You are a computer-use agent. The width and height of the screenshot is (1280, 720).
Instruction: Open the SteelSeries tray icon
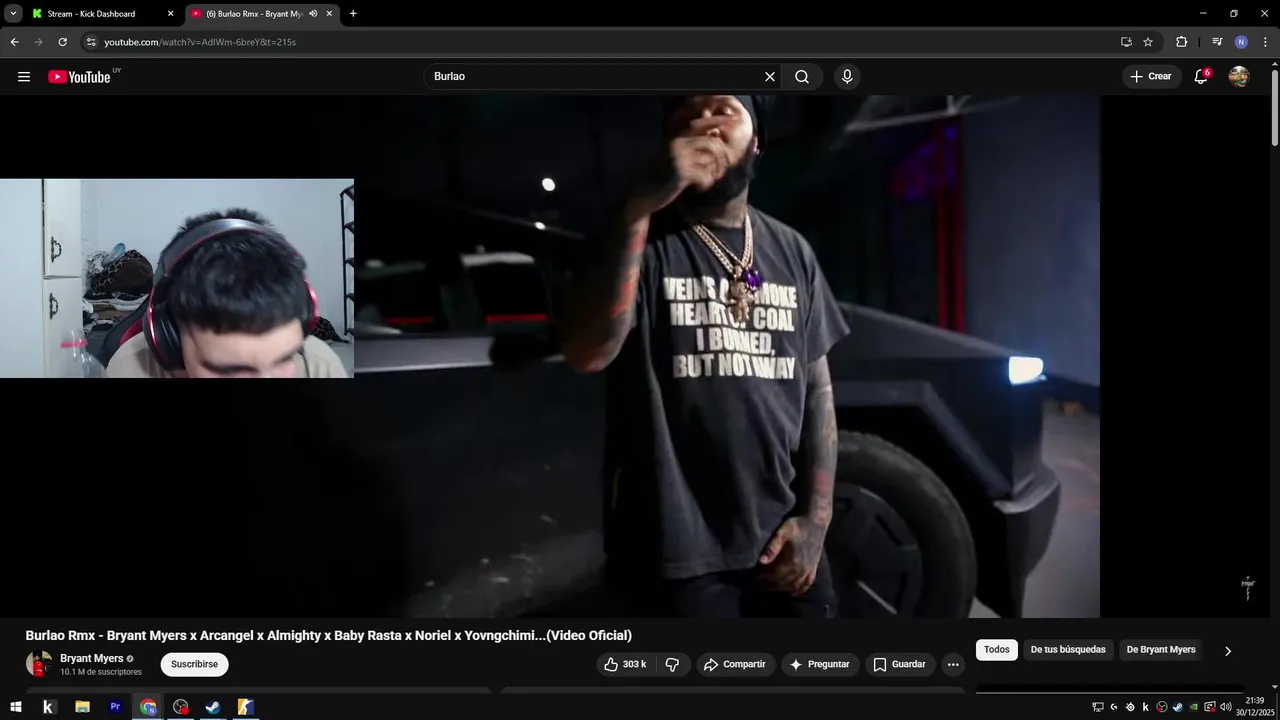pos(1130,707)
